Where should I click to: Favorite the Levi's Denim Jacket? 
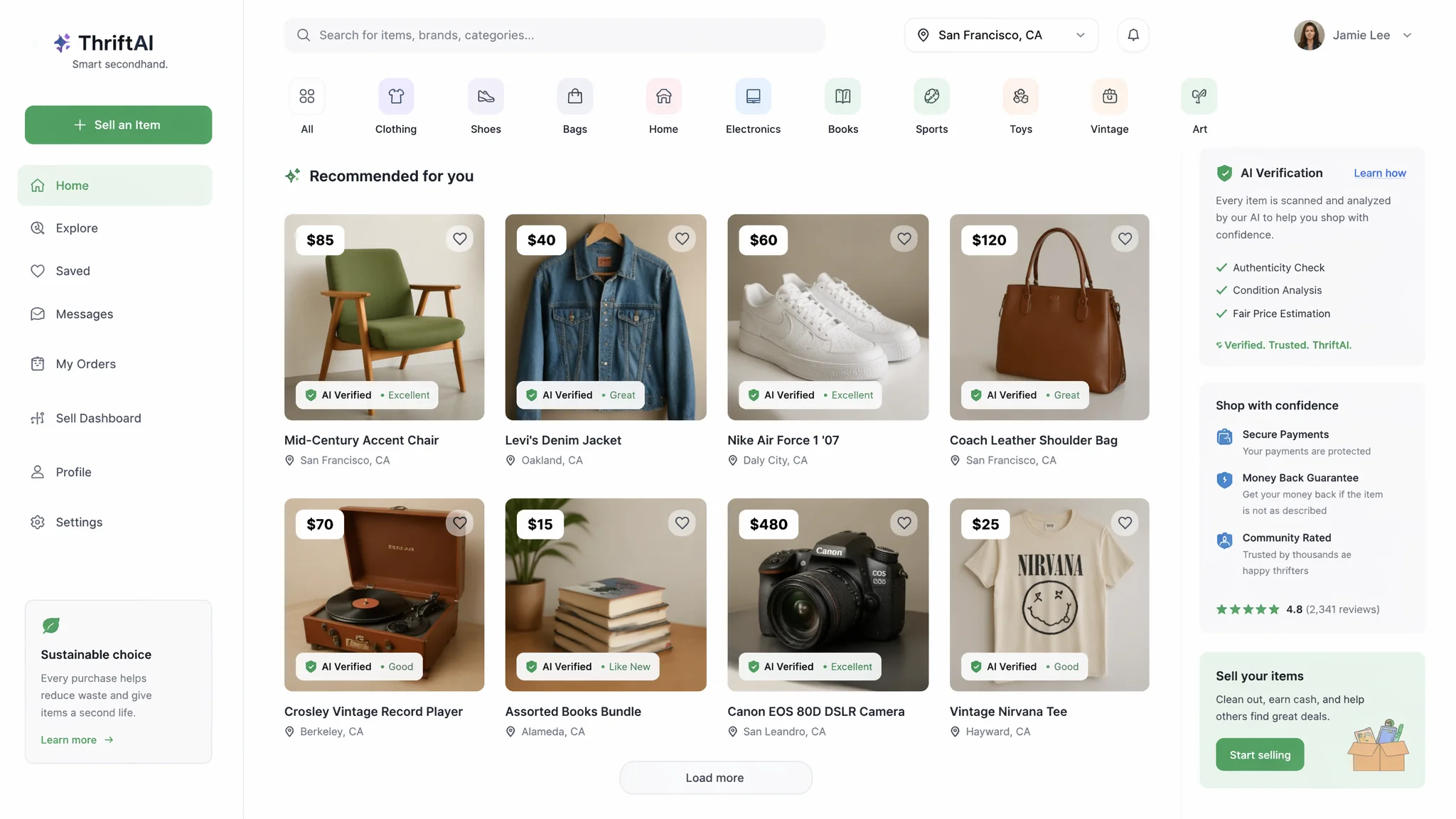682,239
